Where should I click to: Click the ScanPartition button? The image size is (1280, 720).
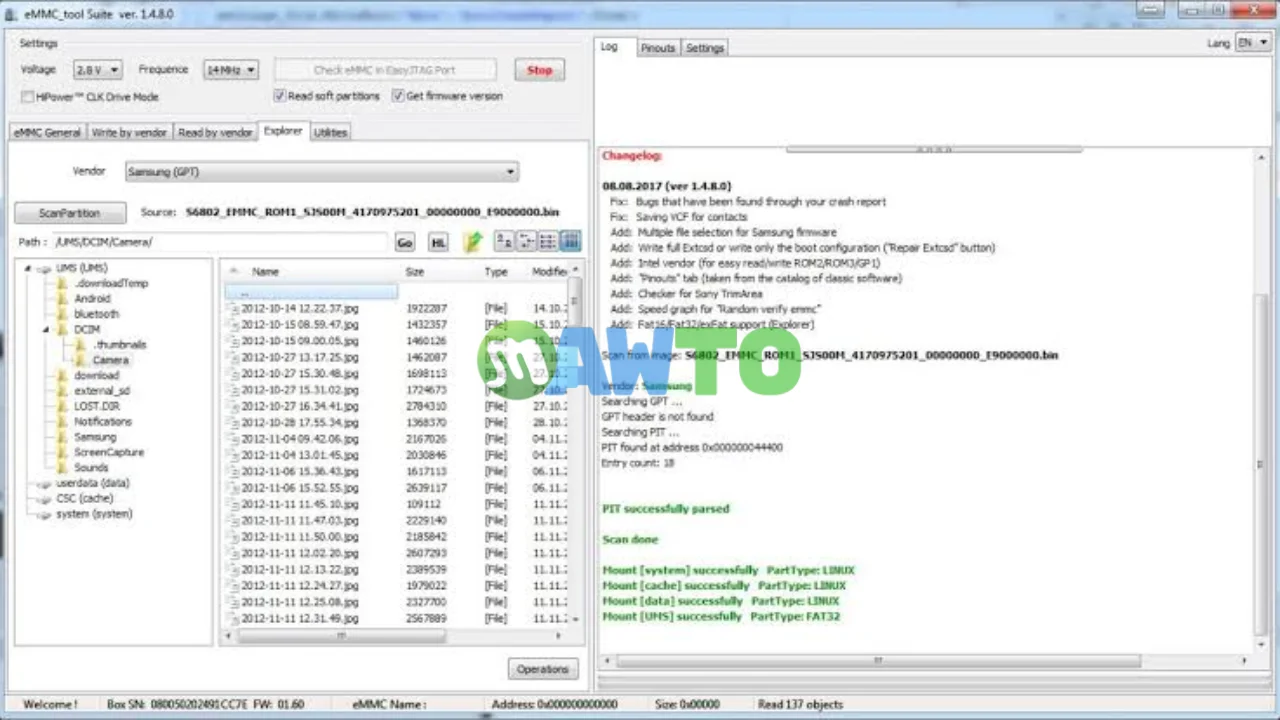pyautogui.click(x=70, y=213)
